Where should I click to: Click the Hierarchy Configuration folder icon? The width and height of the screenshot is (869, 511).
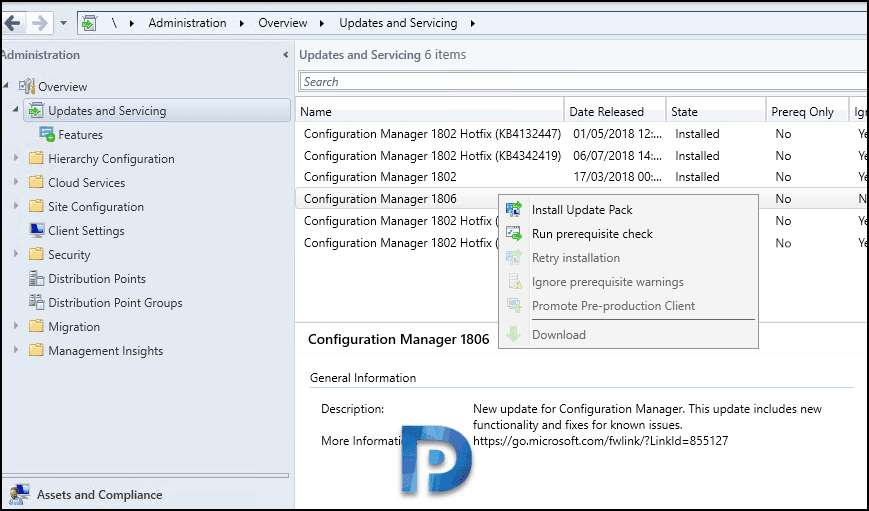click(x=36, y=158)
